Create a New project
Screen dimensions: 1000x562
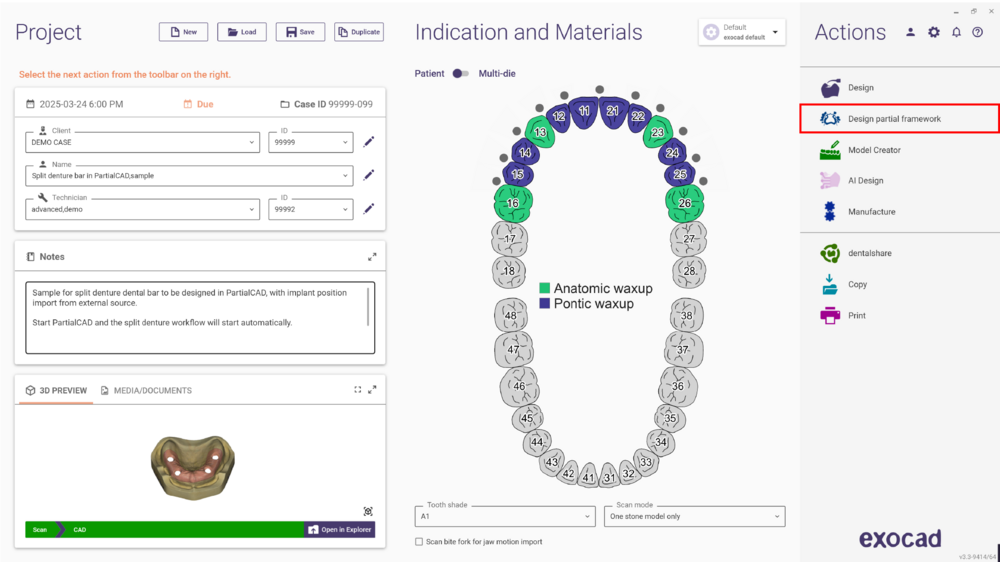(x=183, y=32)
